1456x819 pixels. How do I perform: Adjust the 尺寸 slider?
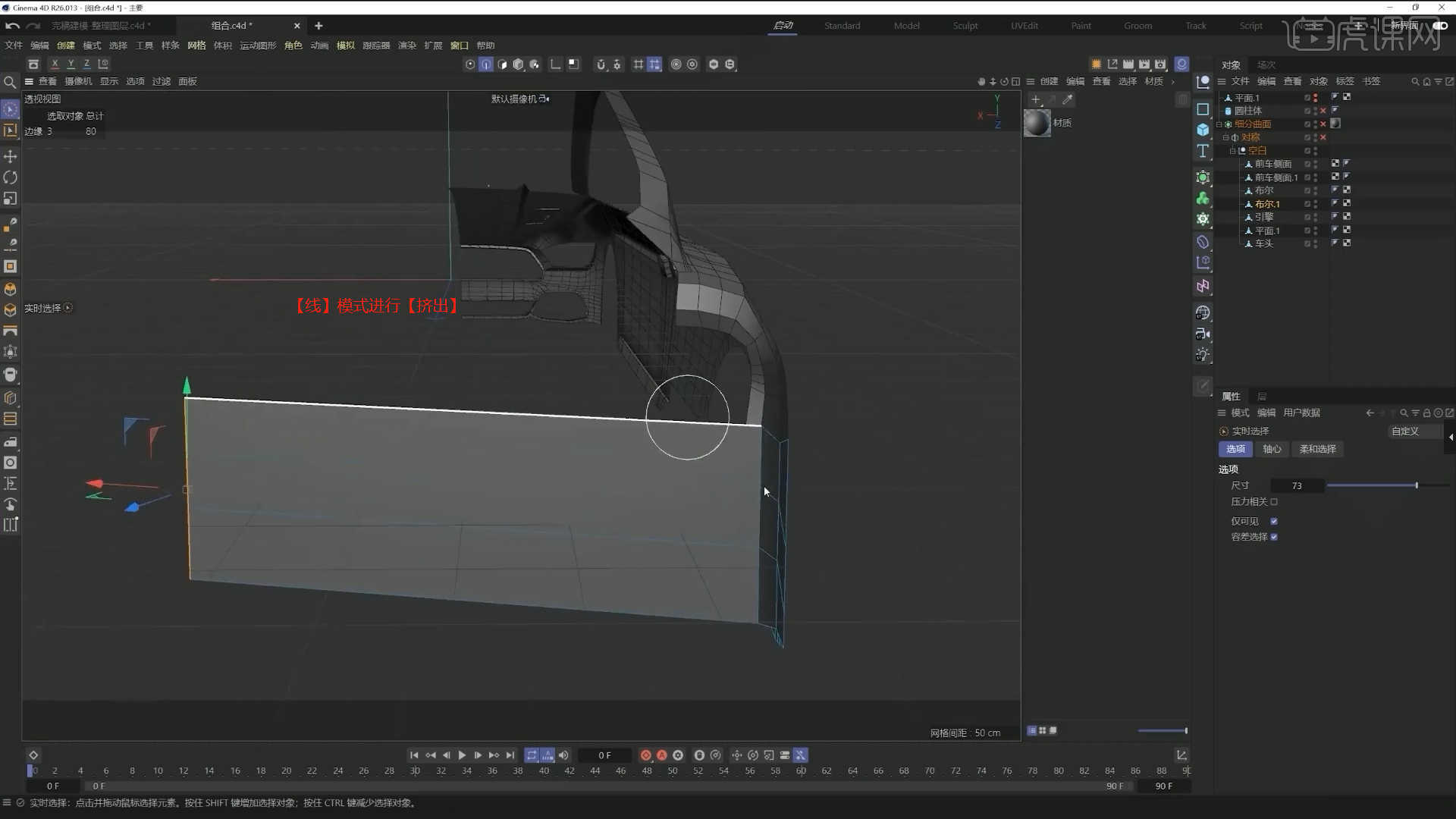coord(1388,485)
